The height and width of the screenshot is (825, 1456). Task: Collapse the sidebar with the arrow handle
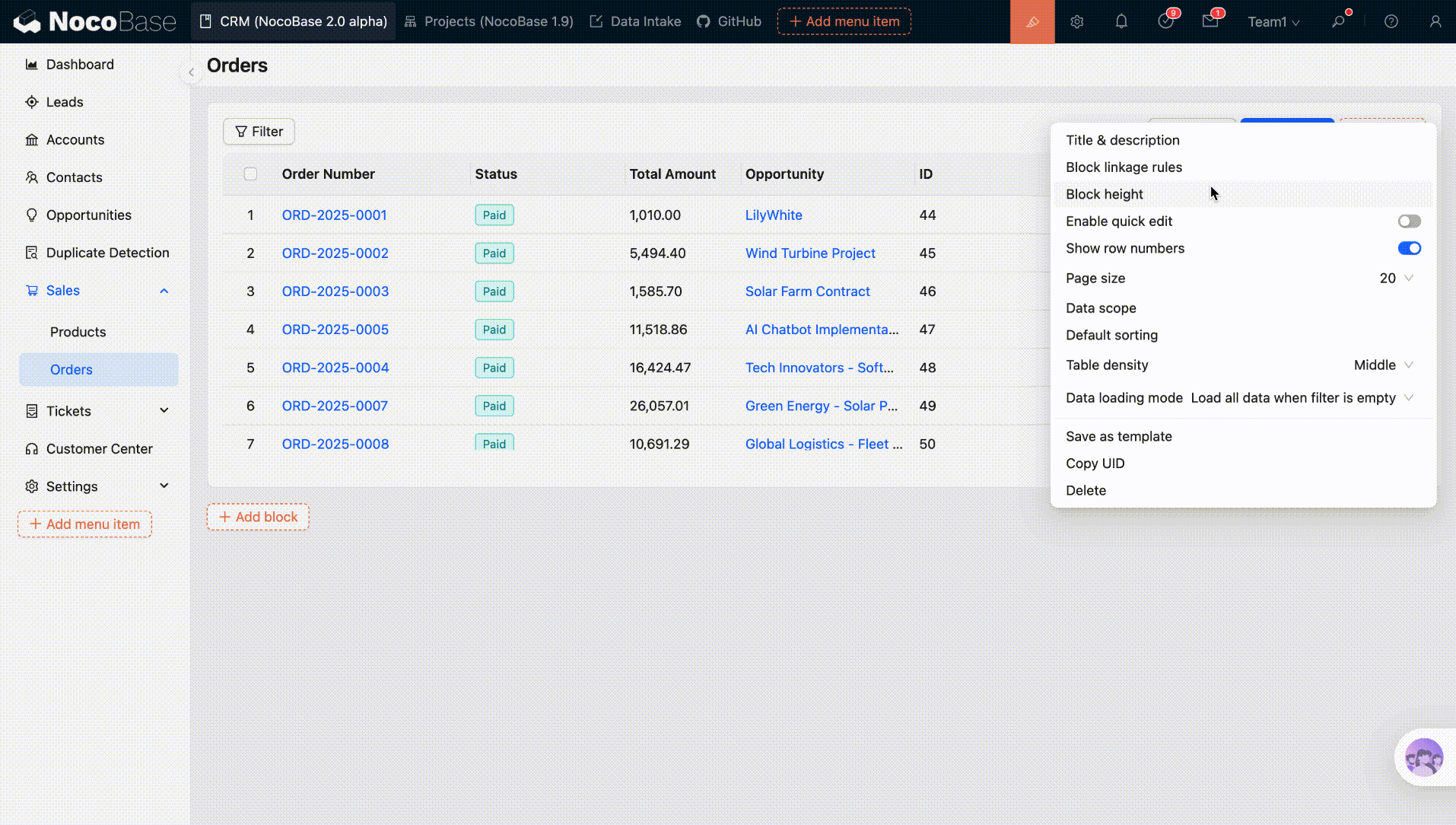pos(191,72)
